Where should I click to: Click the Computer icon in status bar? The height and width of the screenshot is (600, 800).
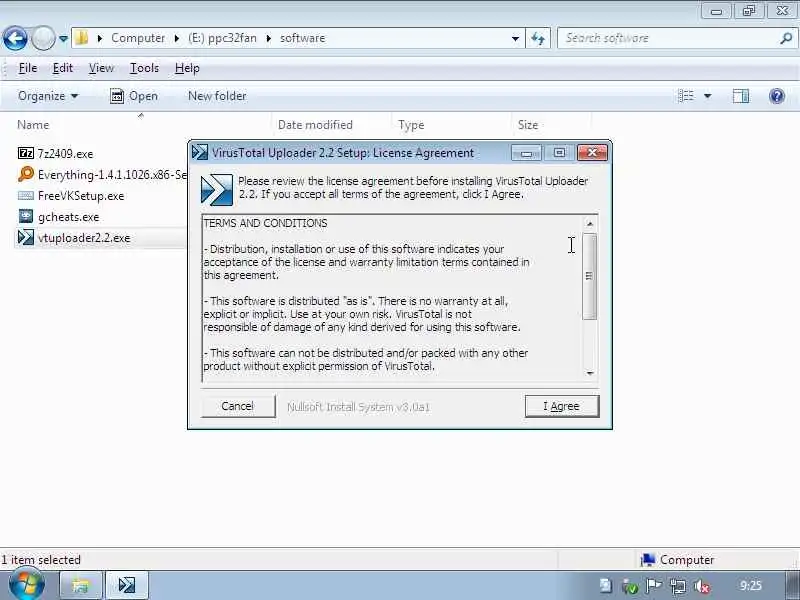(648, 560)
